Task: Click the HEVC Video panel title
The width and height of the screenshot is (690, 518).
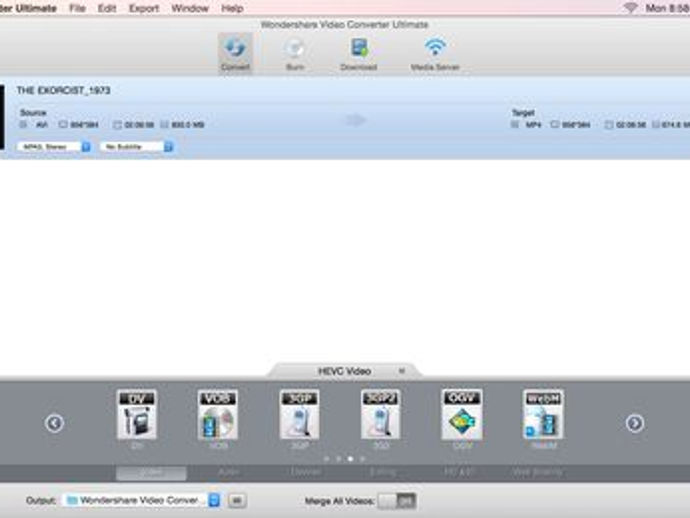Action: [x=344, y=371]
